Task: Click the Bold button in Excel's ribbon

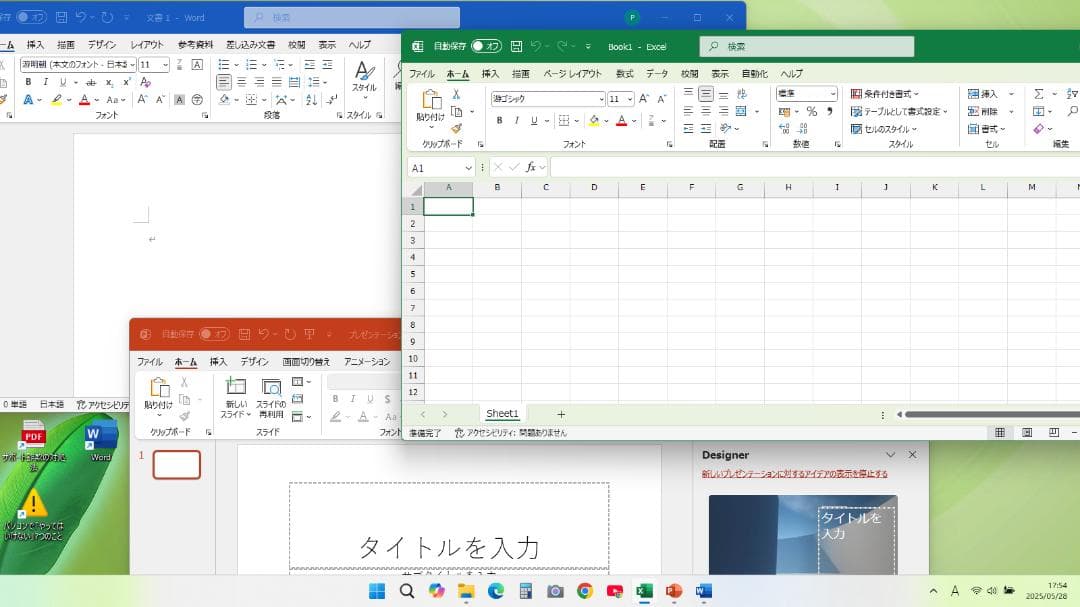Action: [499, 121]
